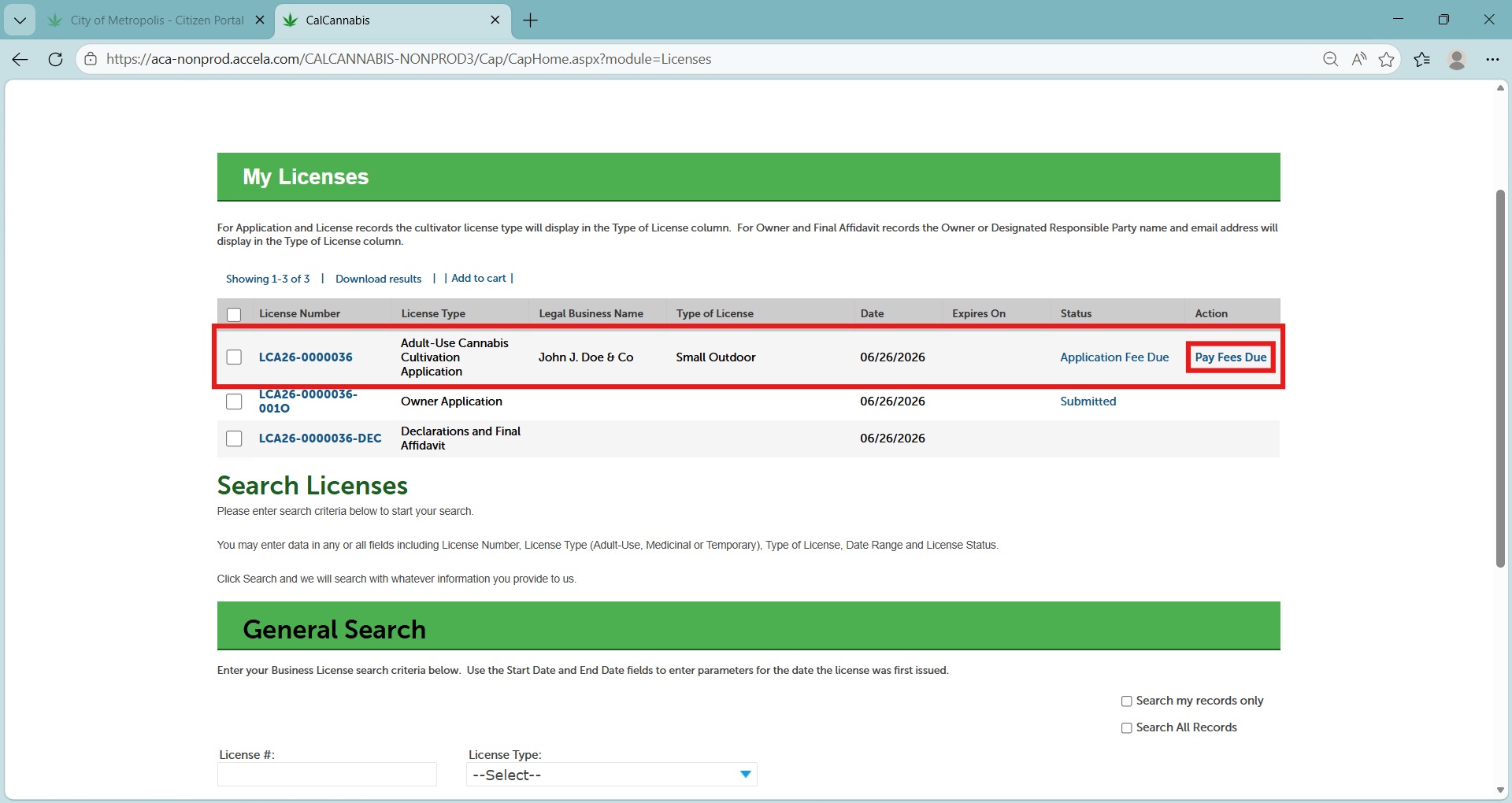Open the zoom control in address bar
The height and width of the screenshot is (803, 1512).
coord(1331,59)
